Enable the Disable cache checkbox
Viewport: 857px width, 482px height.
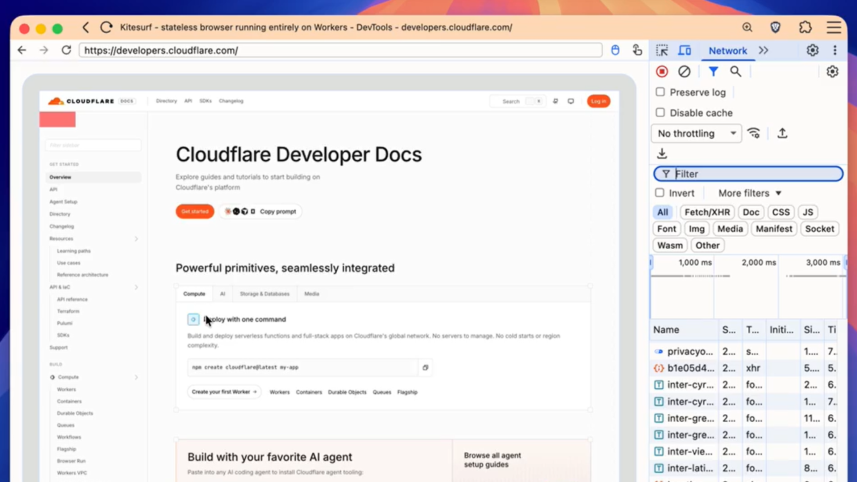pos(660,113)
